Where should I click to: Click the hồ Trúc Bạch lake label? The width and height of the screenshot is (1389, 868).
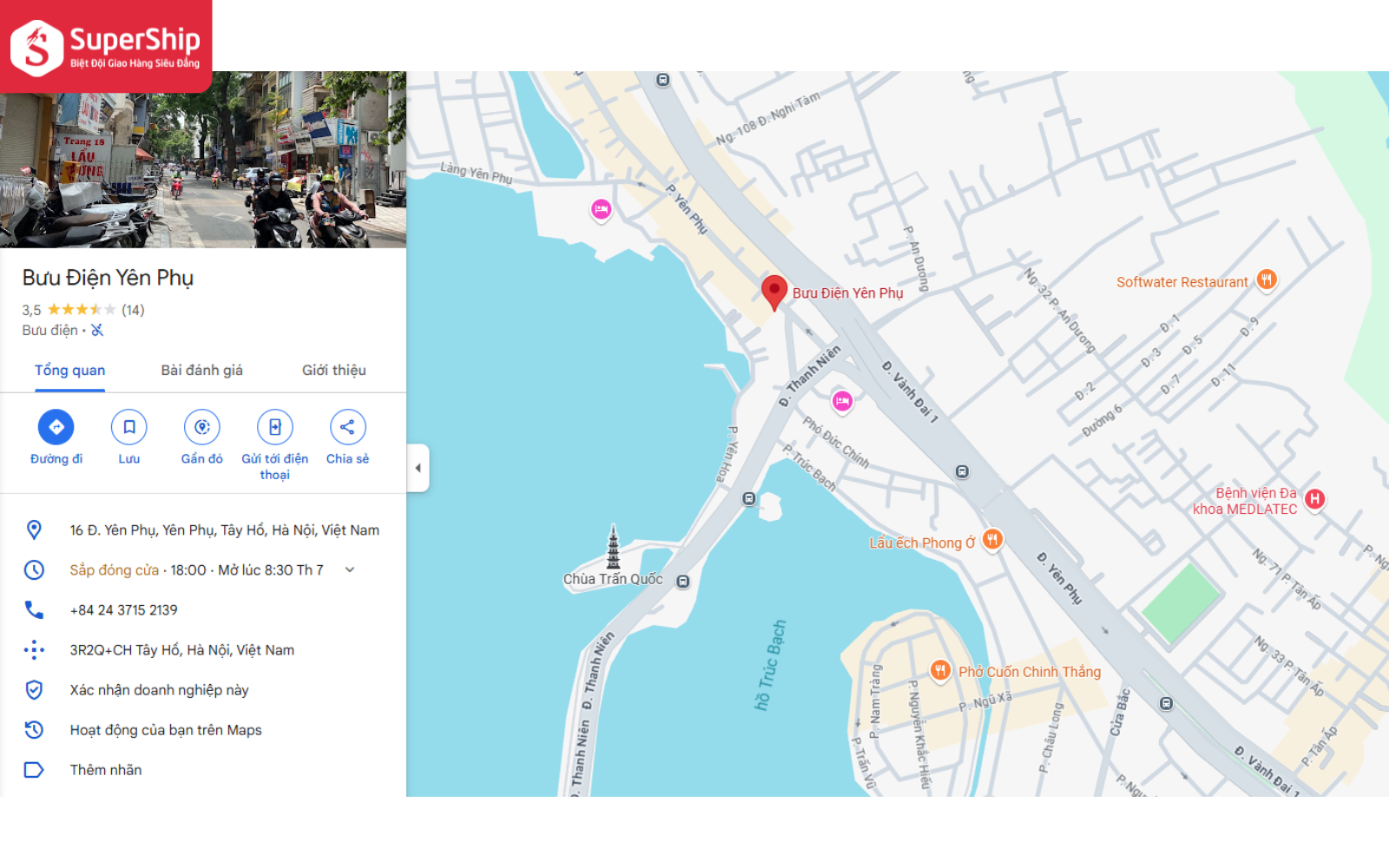(770, 665)
